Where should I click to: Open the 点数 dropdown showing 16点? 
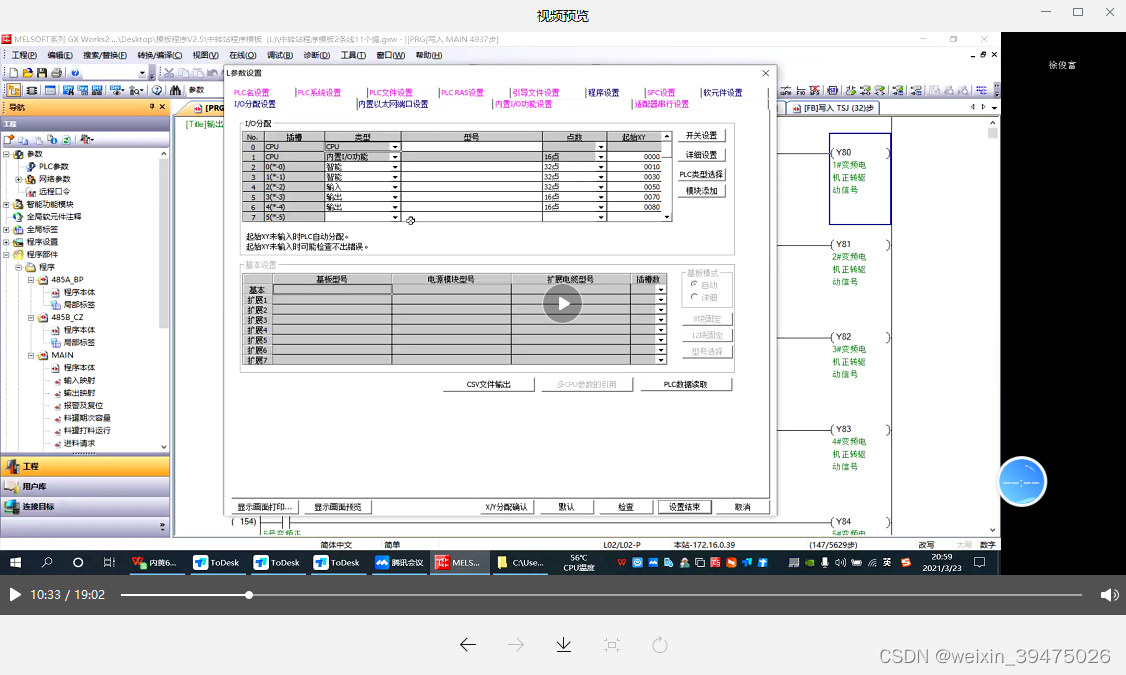(x=603, y=156)
